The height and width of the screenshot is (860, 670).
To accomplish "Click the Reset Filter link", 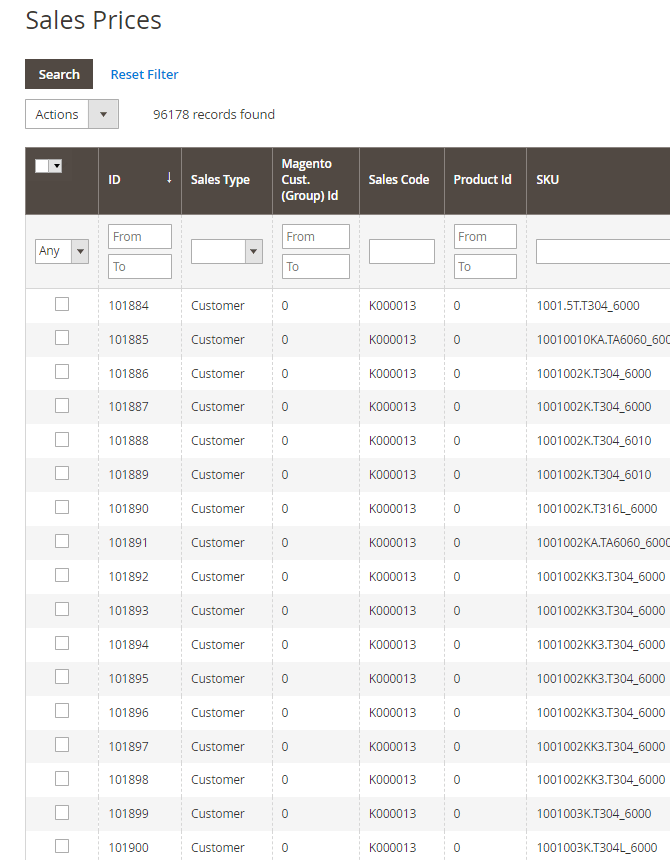I will click(x=144, y=75).
